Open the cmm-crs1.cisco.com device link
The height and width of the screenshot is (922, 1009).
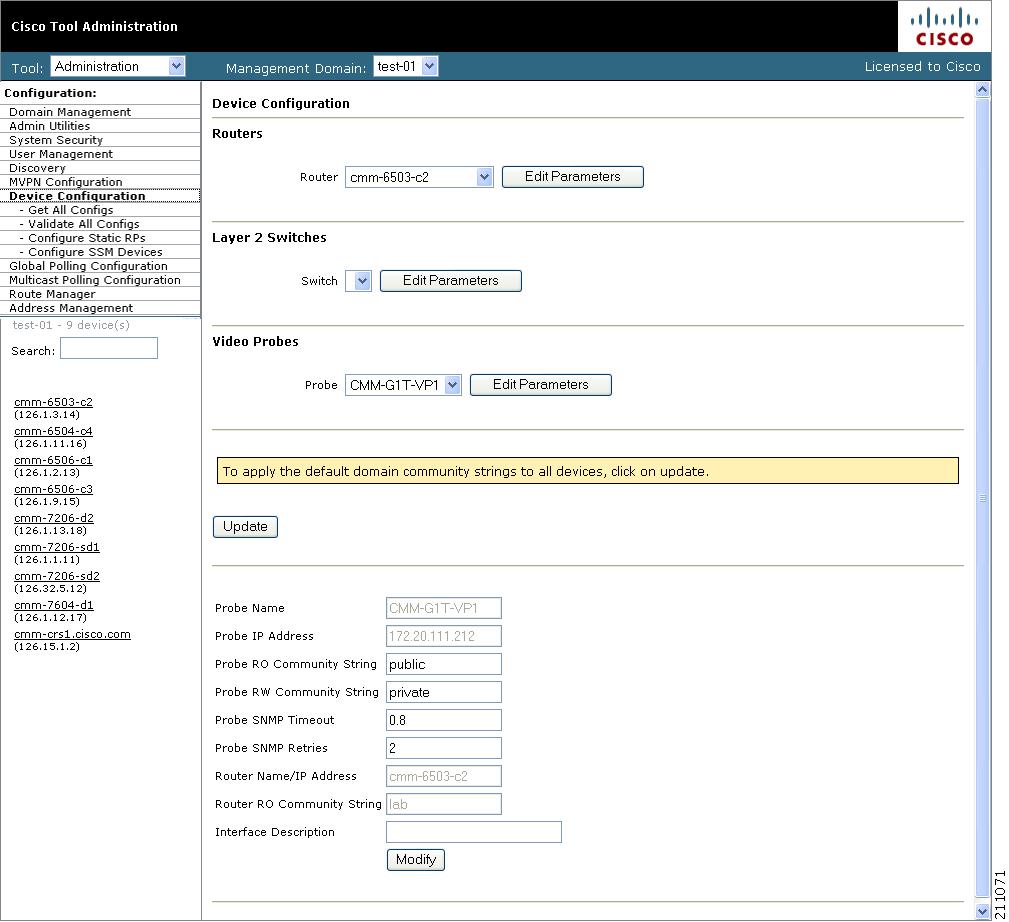(73, 633)
